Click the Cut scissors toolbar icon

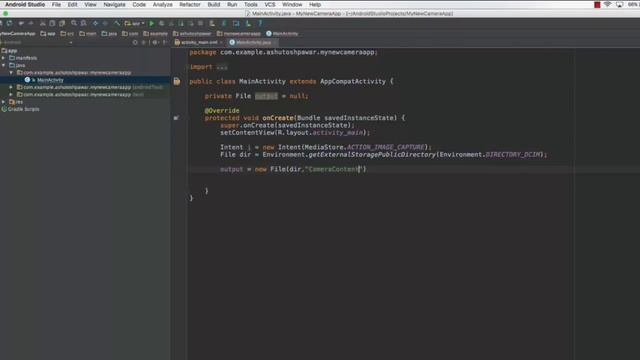pyautogui.click(x=42, y=23)
